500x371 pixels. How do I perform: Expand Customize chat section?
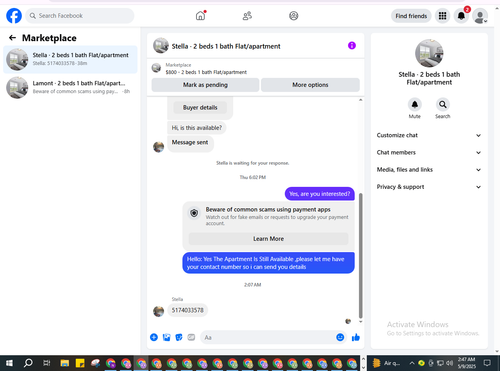tap(429, 135)
